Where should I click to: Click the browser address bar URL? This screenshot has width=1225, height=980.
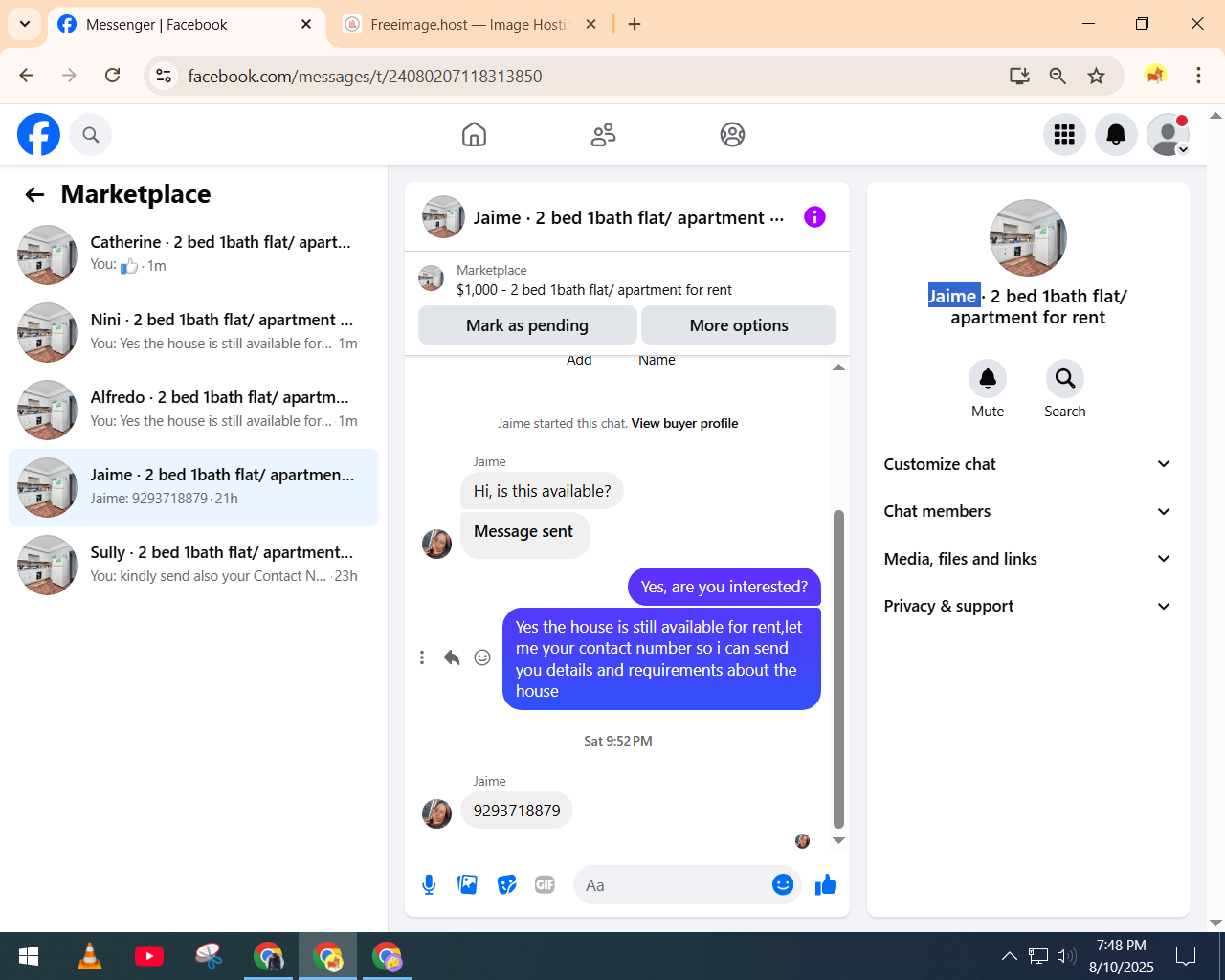coord(365,76)
